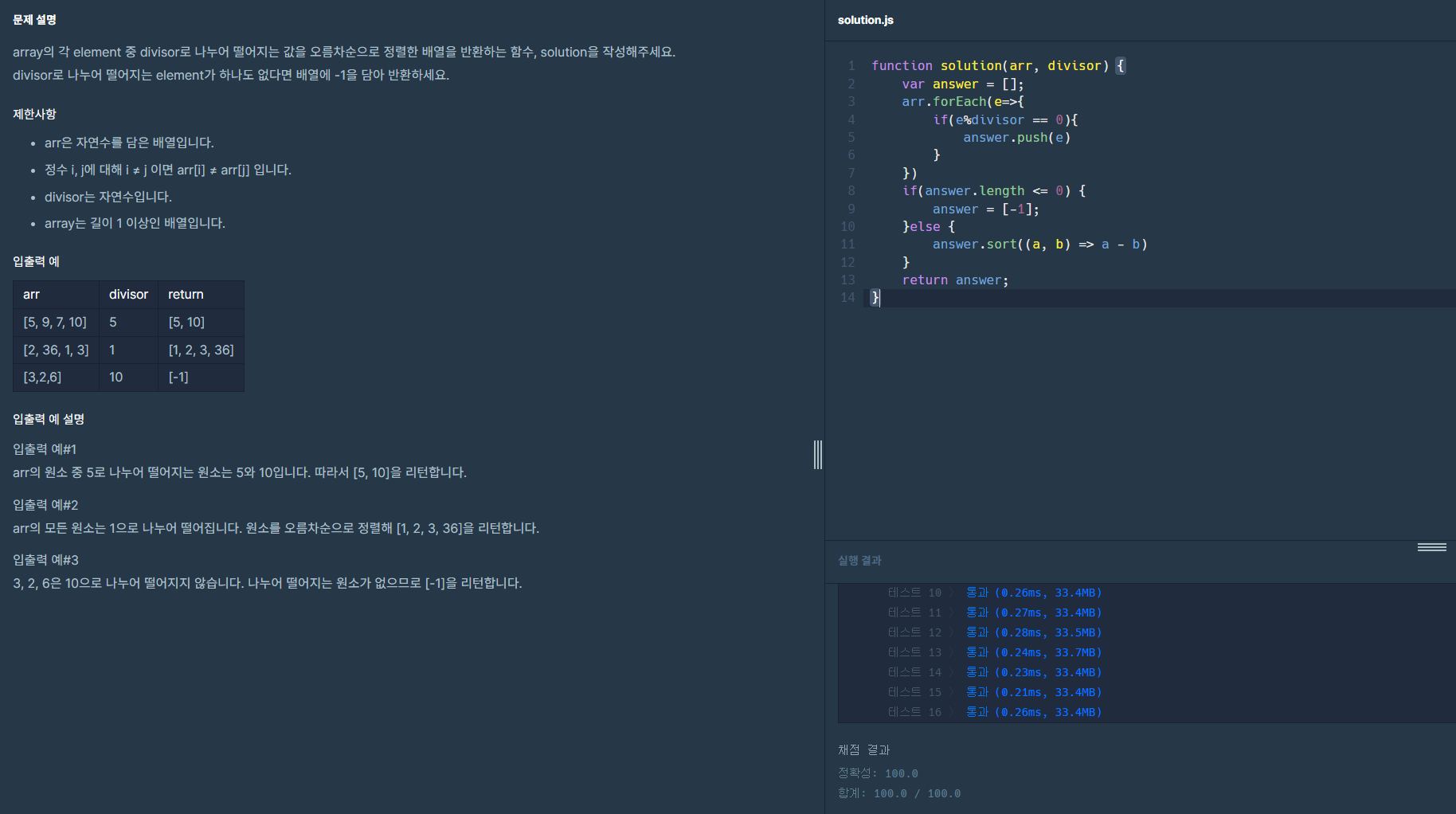Click the 'arr은 자연수를 담은 배열입니다.' bullet

(129, 143)
